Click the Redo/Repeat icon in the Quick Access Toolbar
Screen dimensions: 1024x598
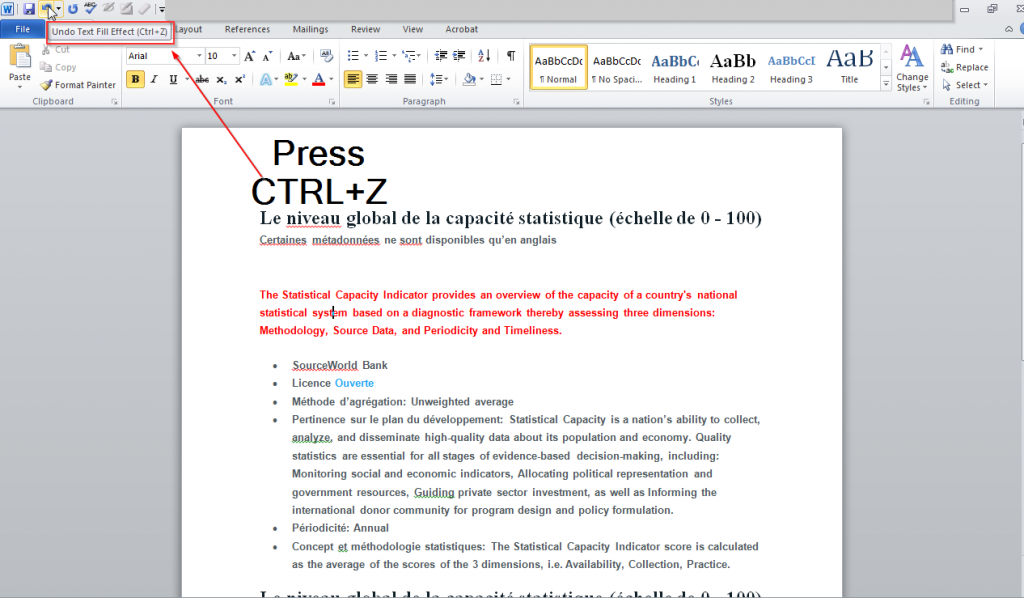(x=72, y=9)
